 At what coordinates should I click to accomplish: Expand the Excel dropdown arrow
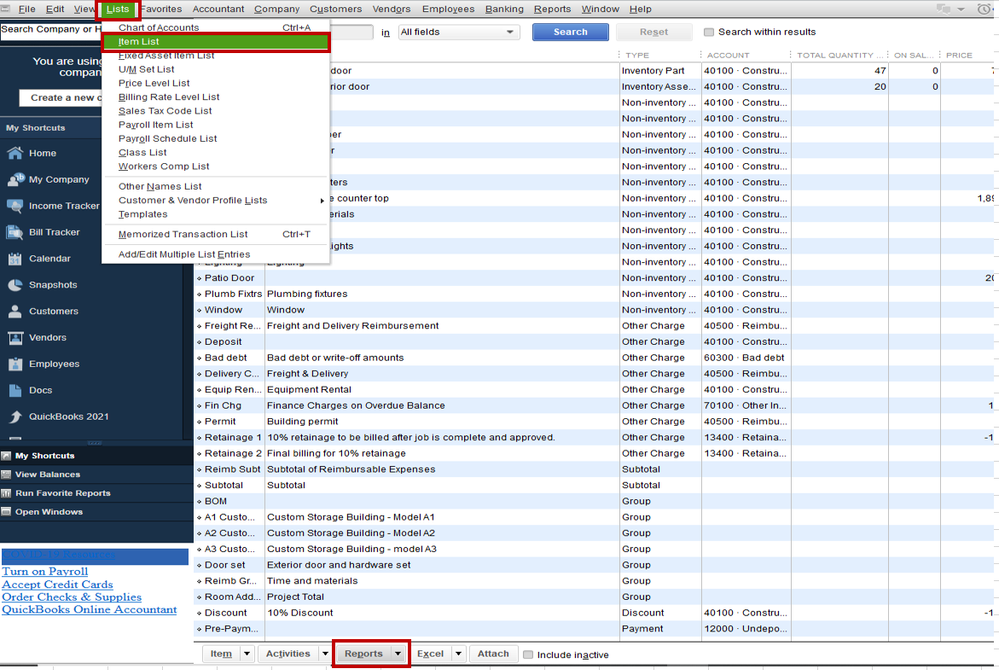coord(458,653)
